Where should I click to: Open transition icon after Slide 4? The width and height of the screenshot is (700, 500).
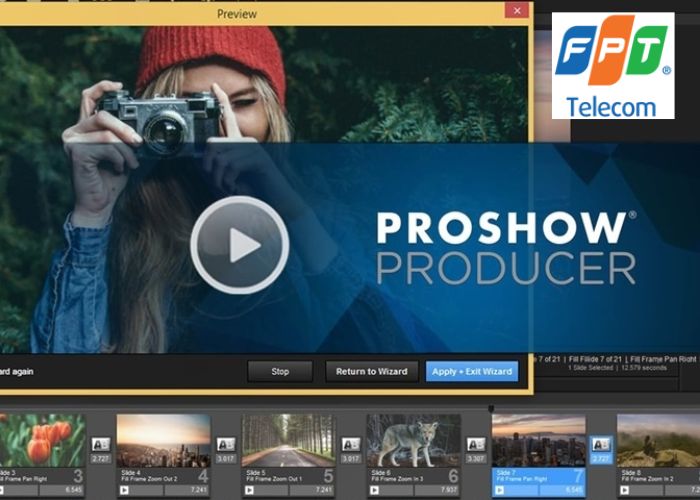226,444
